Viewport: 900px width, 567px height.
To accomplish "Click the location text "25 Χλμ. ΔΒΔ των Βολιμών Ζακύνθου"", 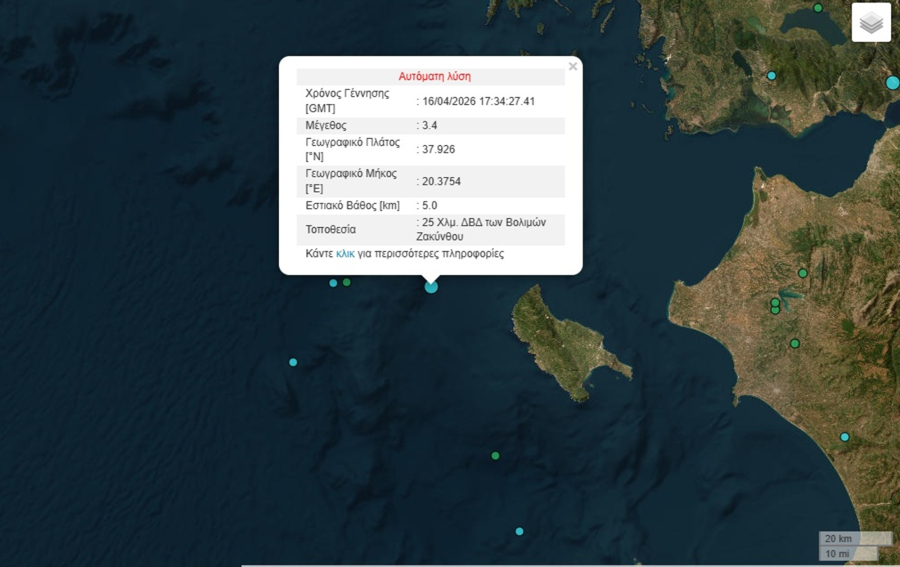I will 487,229.
